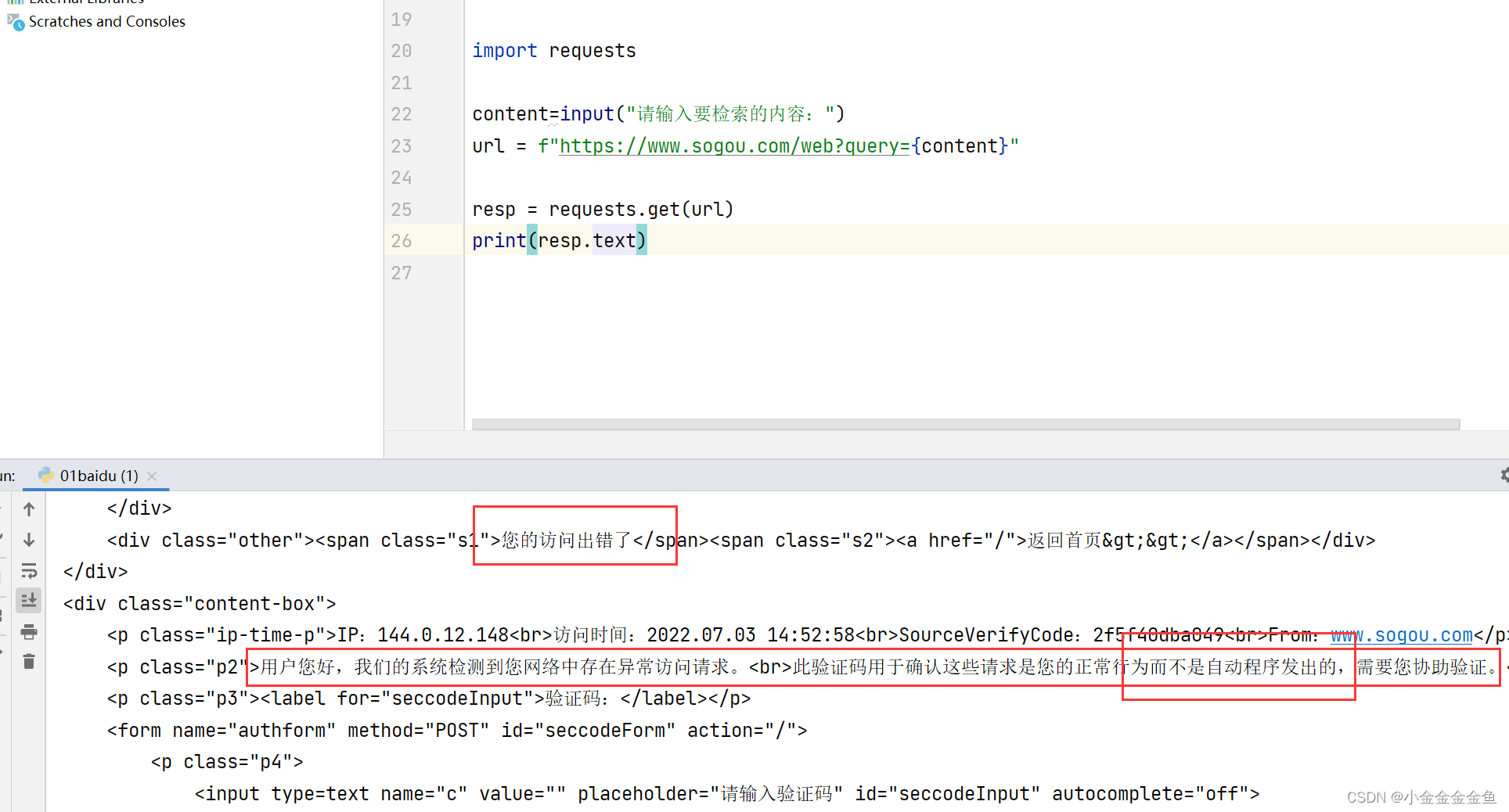Click line number 25 in gutter
This screenshot has width=1509, height=812.
click(402, 210)
